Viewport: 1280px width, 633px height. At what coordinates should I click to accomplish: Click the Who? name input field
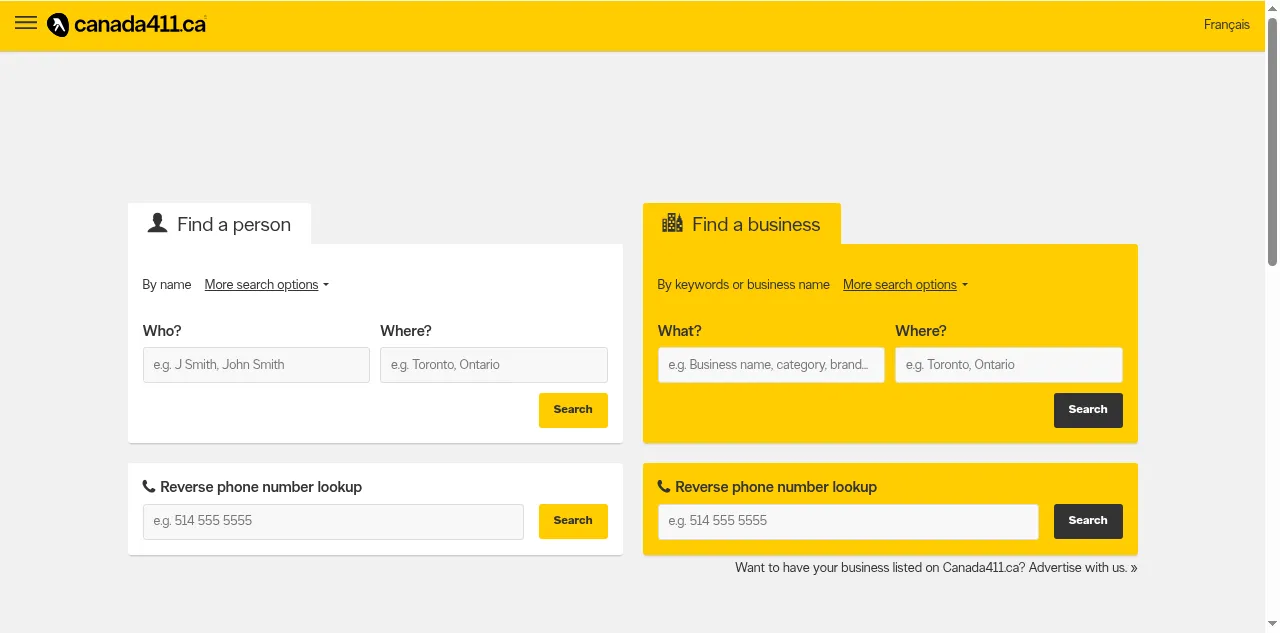(256, 365)
